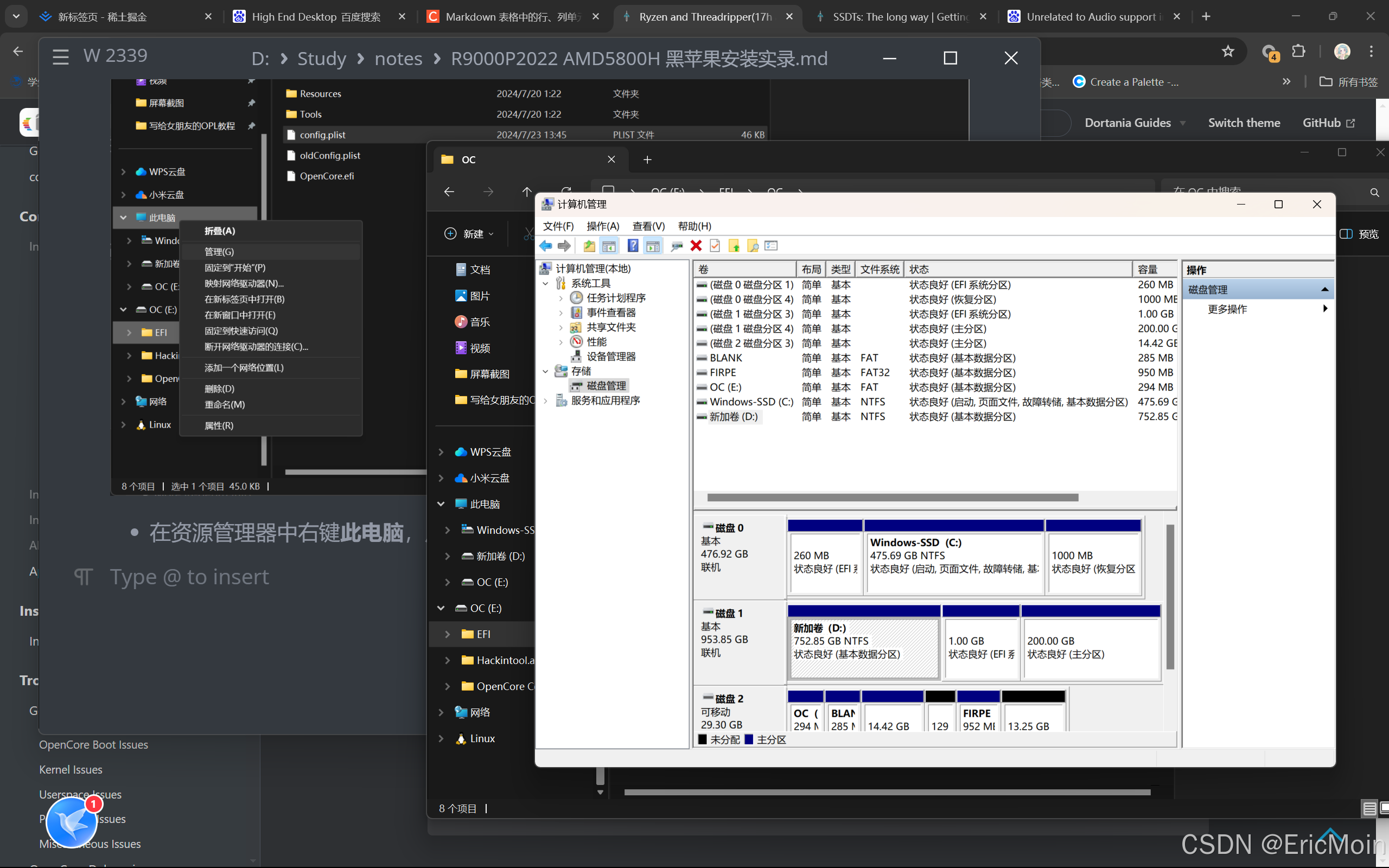This screenshot has height=868, width=1389.
Task: Click the 更多操作 action link
Action: click(1227, 309)
